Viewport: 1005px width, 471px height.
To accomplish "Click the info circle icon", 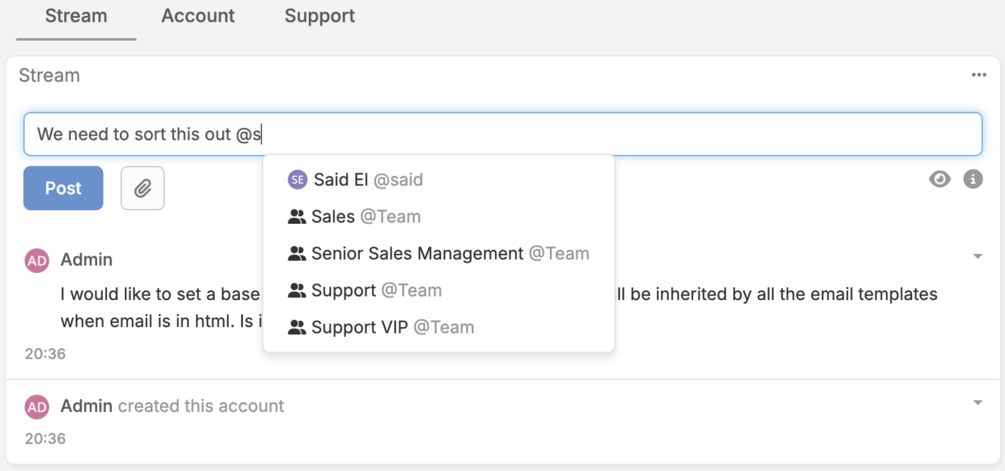I will click(973, 180).
